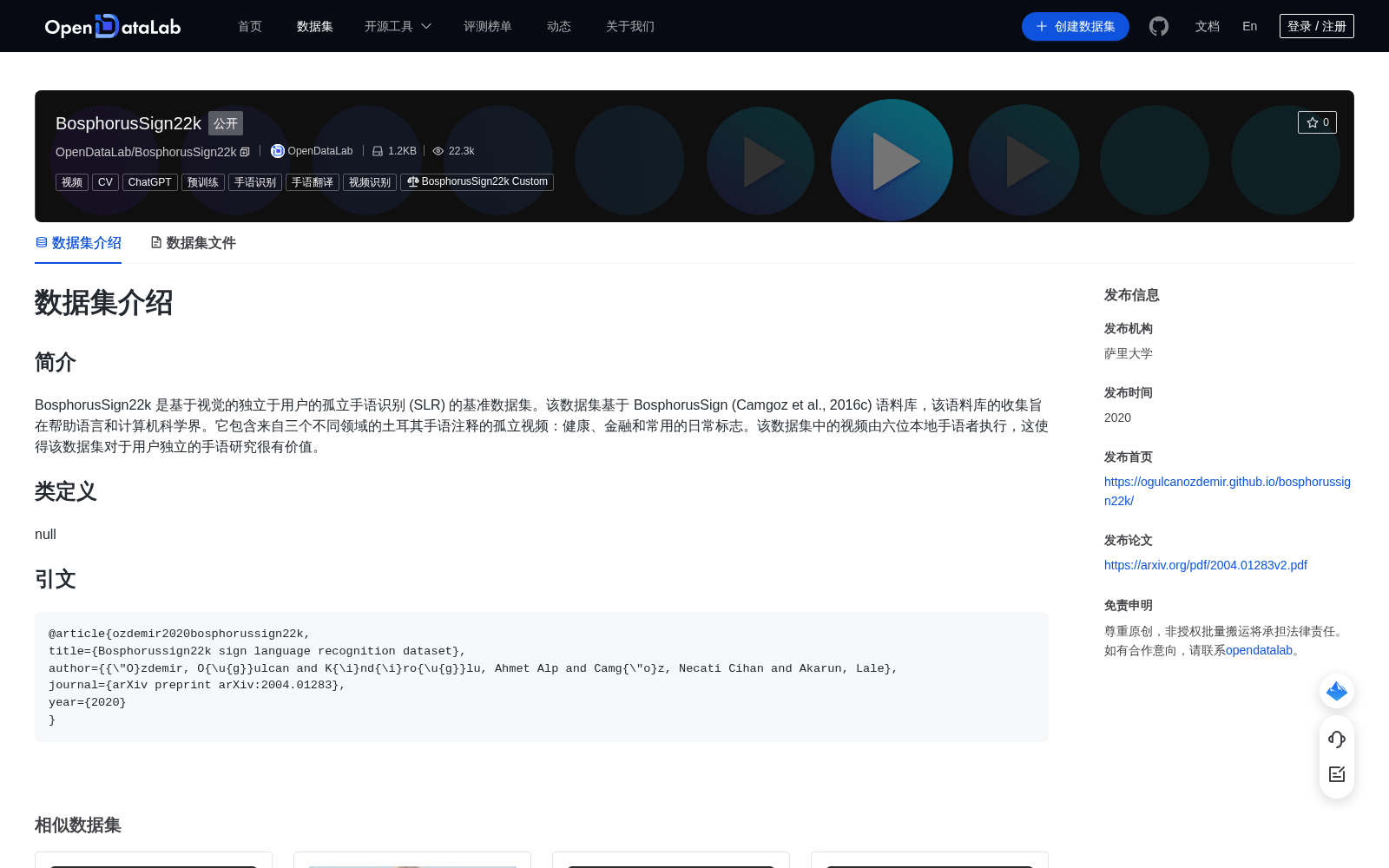This screenshot has height=868, width=1389.
Task: Open the GitHub icon link
Action: (x=1159, y=26)
